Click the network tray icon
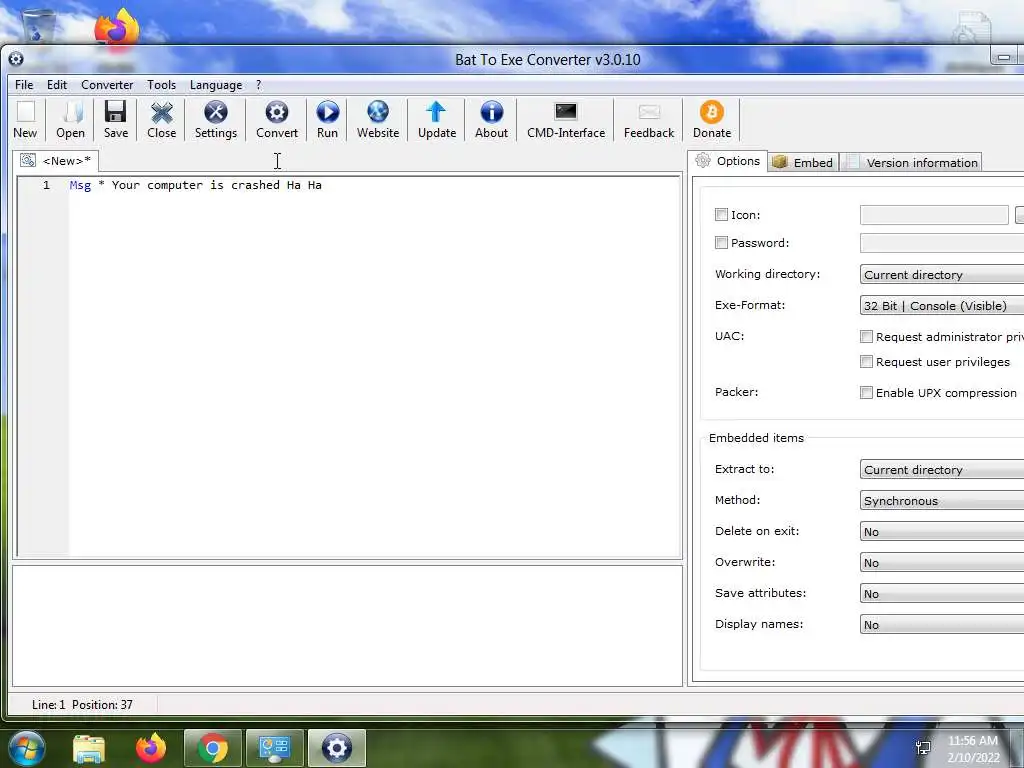Viewport: 1024px width, 768px height. click(x=923, y=748)
